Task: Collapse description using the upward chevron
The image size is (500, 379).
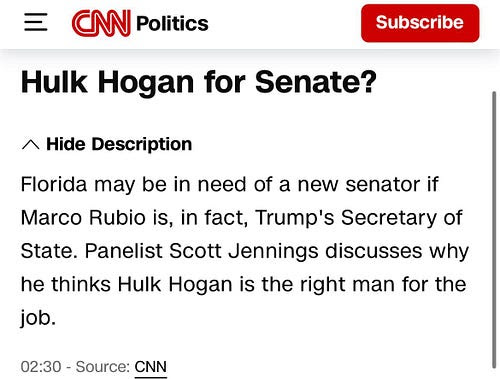Action: (30, 145)
